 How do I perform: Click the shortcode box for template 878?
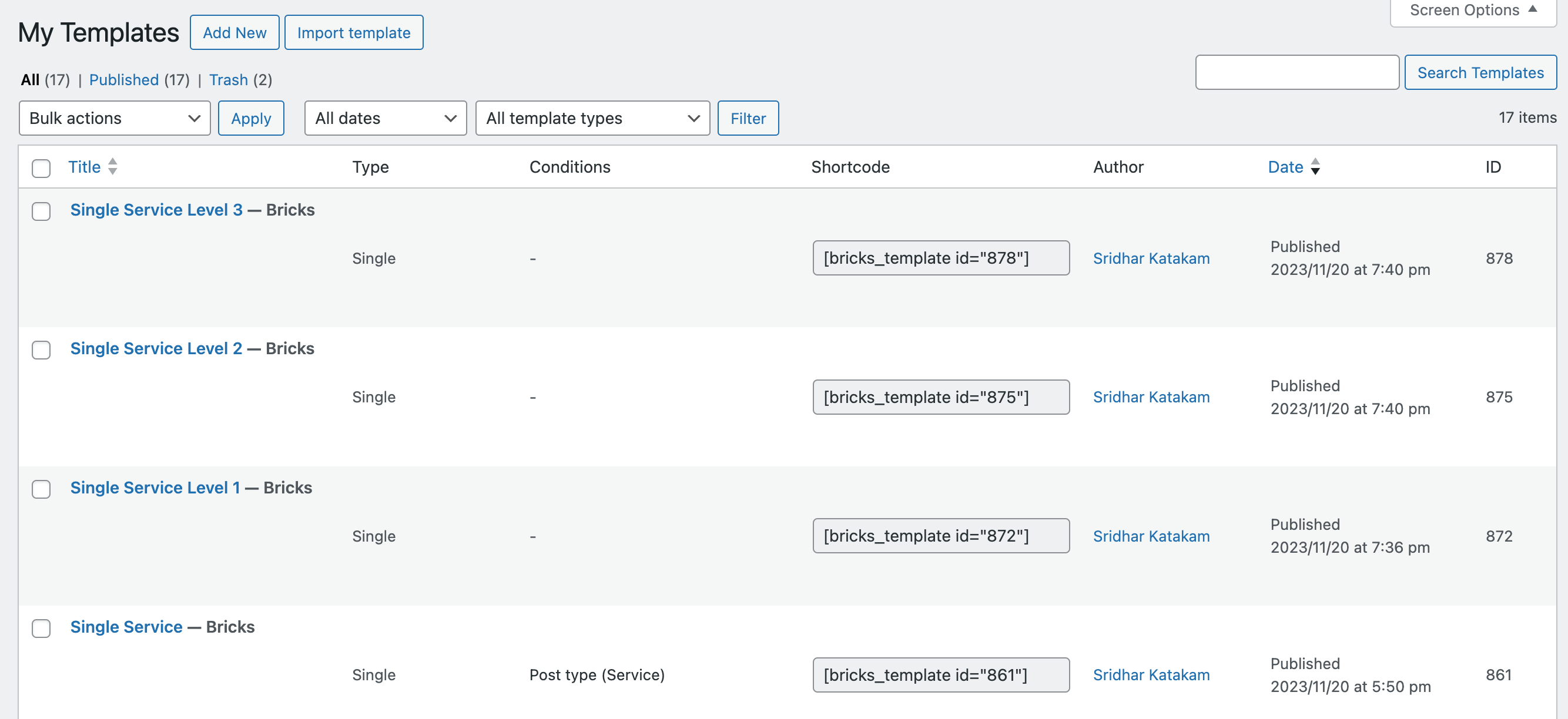[940, 258]
